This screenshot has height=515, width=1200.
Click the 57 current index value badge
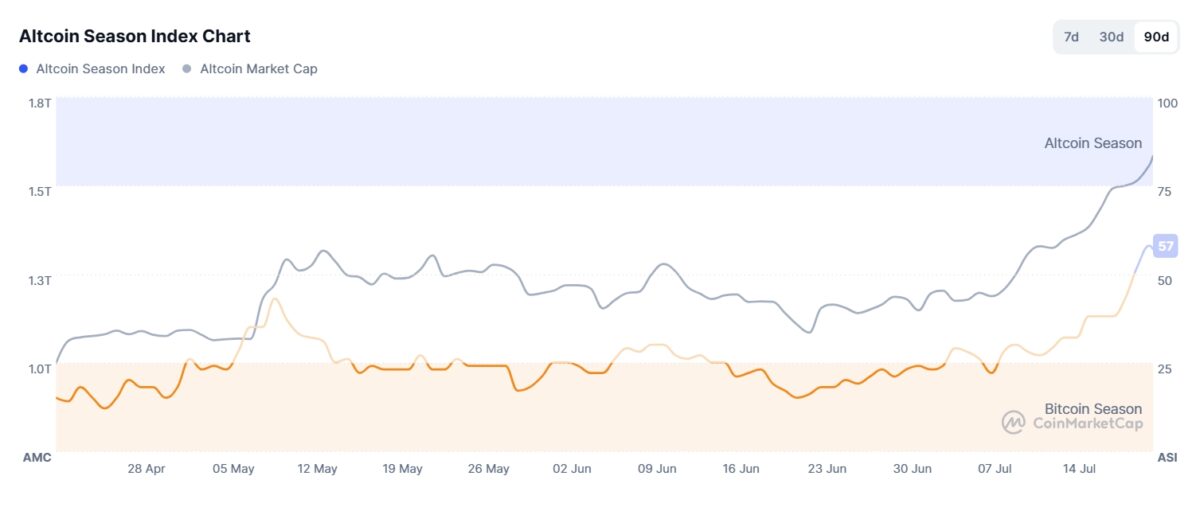click(1165, 245)
